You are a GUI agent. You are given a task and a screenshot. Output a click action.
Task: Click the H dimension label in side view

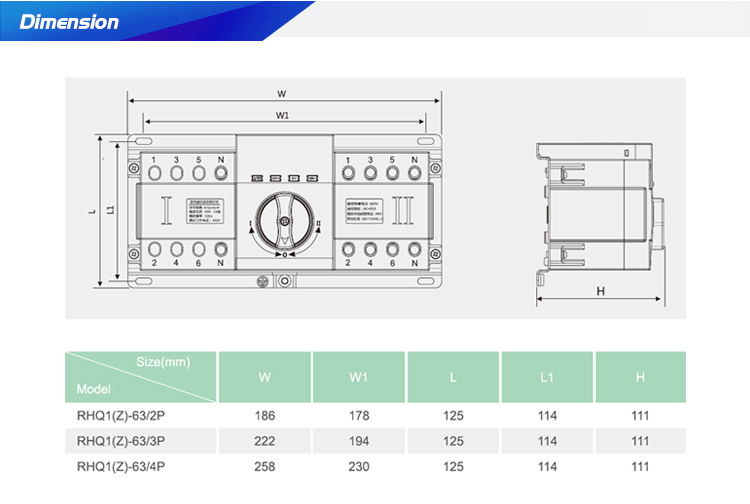pos(601,291)
